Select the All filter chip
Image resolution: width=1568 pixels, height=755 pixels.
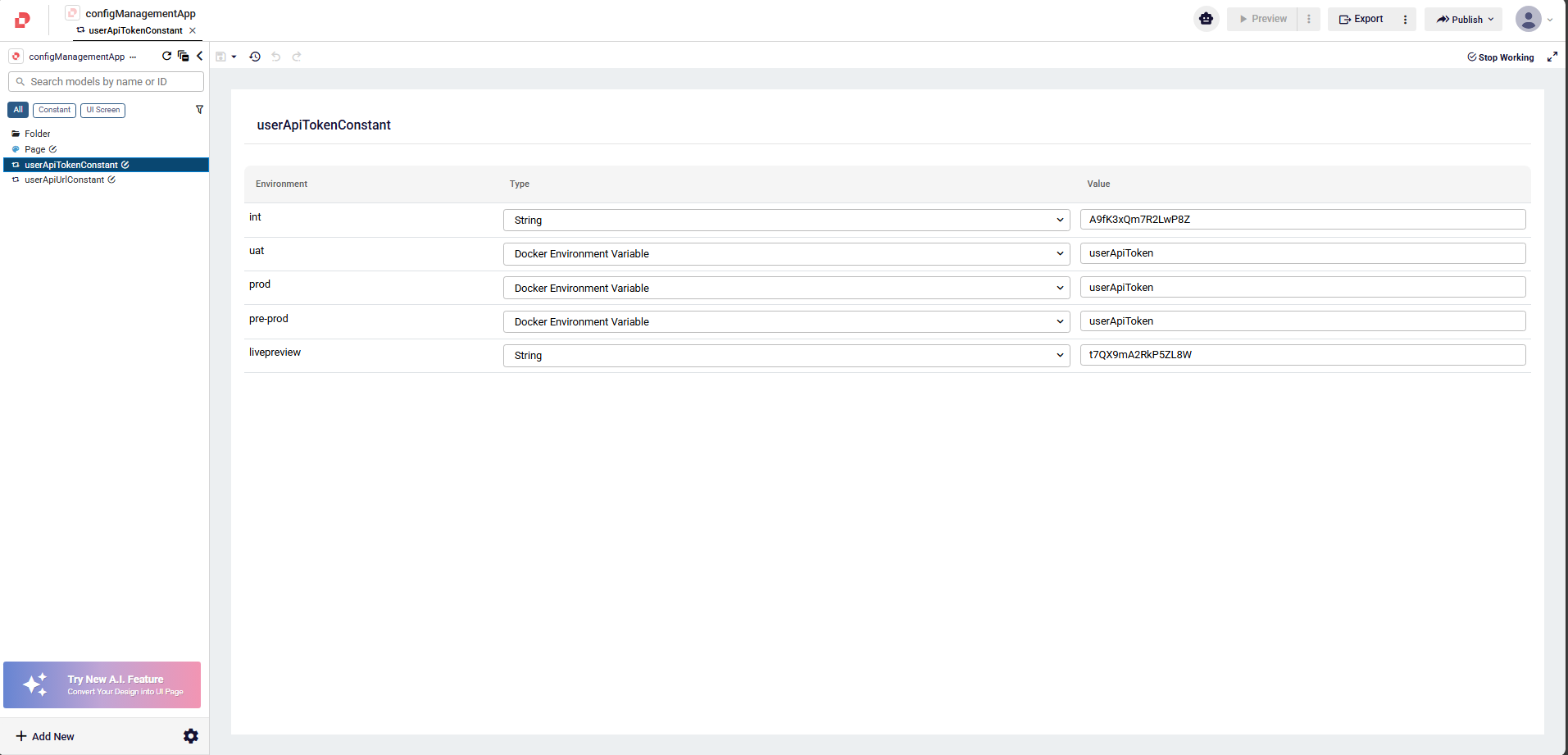click(x=18, y=110)
